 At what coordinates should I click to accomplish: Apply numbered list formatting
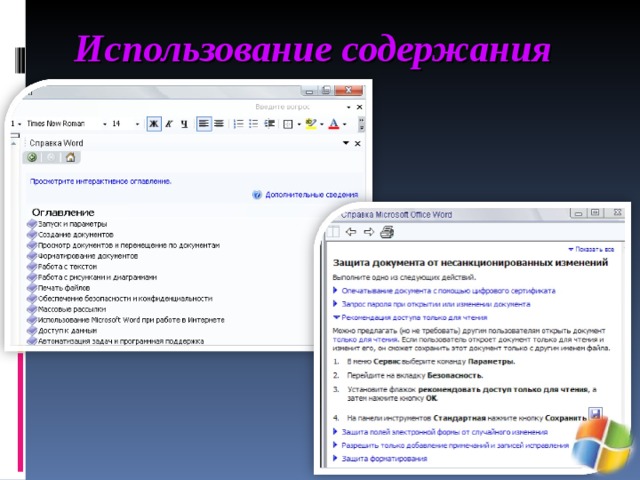point(238,123)
